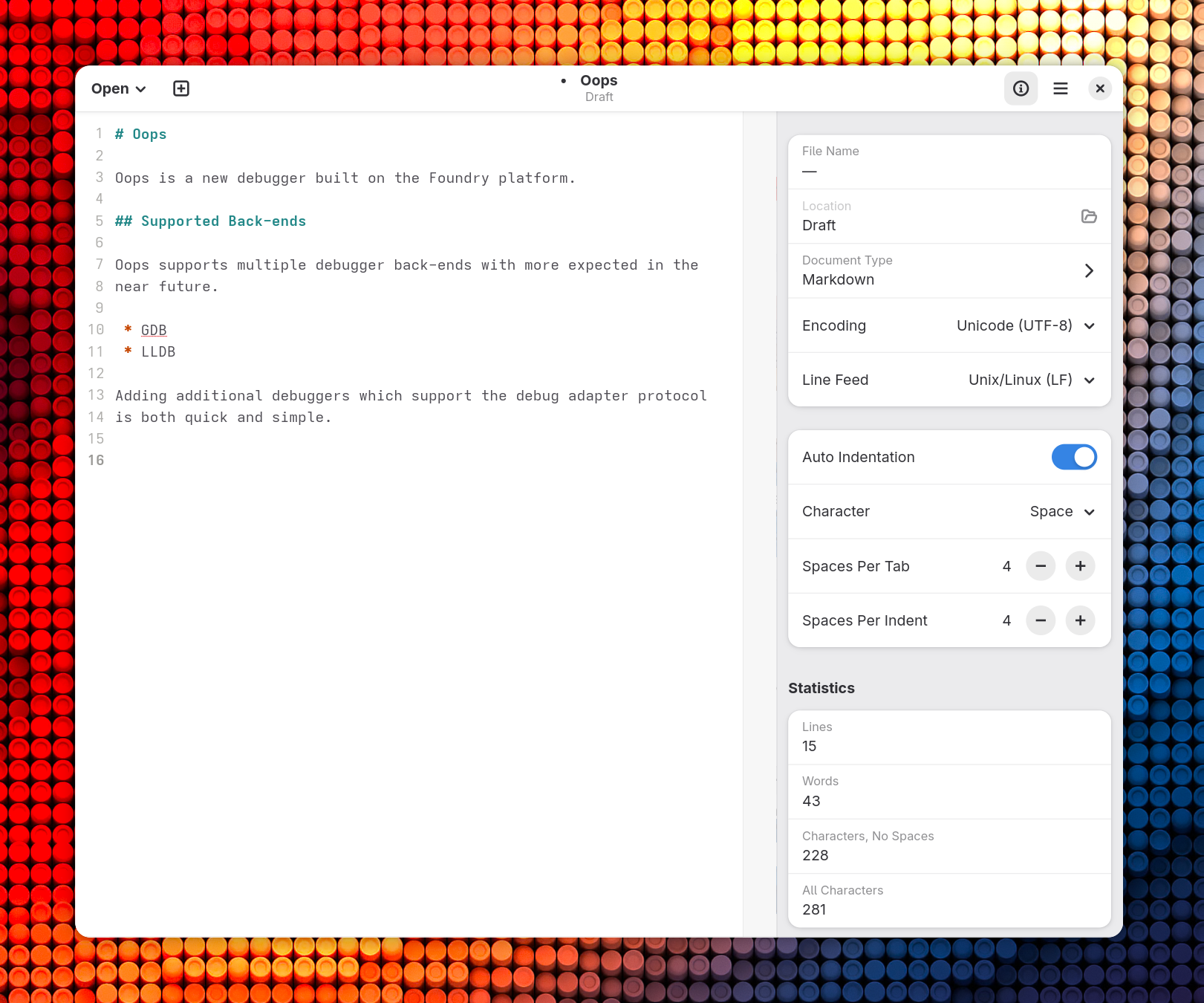Click the document info icon in the header
Viewport: 1204px width, 1003px height.
click(1021, 88)
